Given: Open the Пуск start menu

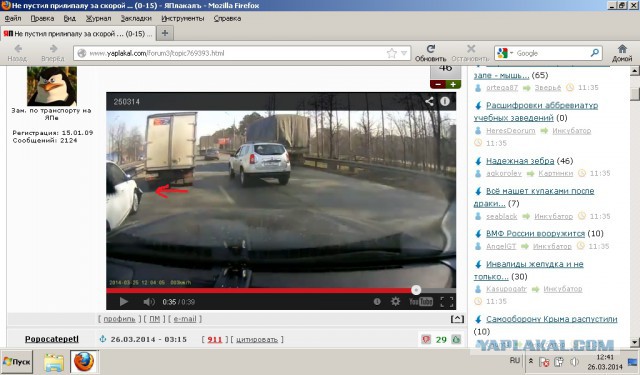Looking at the screenshot, I should pyautogui.click(x=17, y=362).
